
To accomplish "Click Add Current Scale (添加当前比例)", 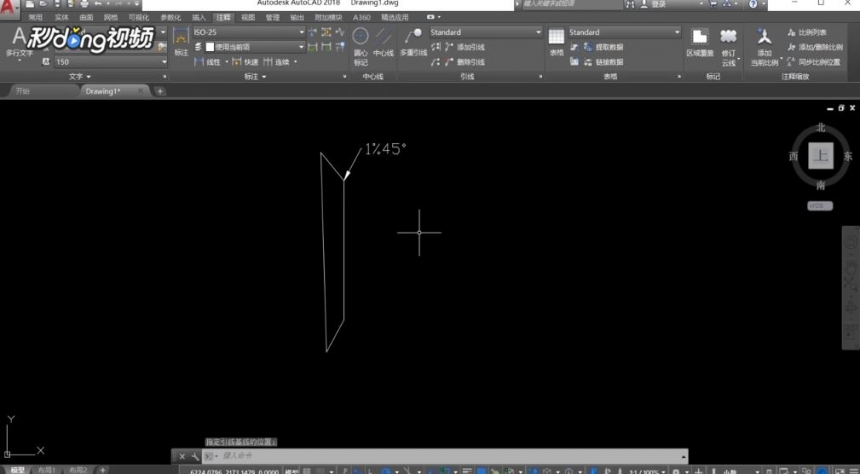I will pyautogui.click(x=765, y=47).
